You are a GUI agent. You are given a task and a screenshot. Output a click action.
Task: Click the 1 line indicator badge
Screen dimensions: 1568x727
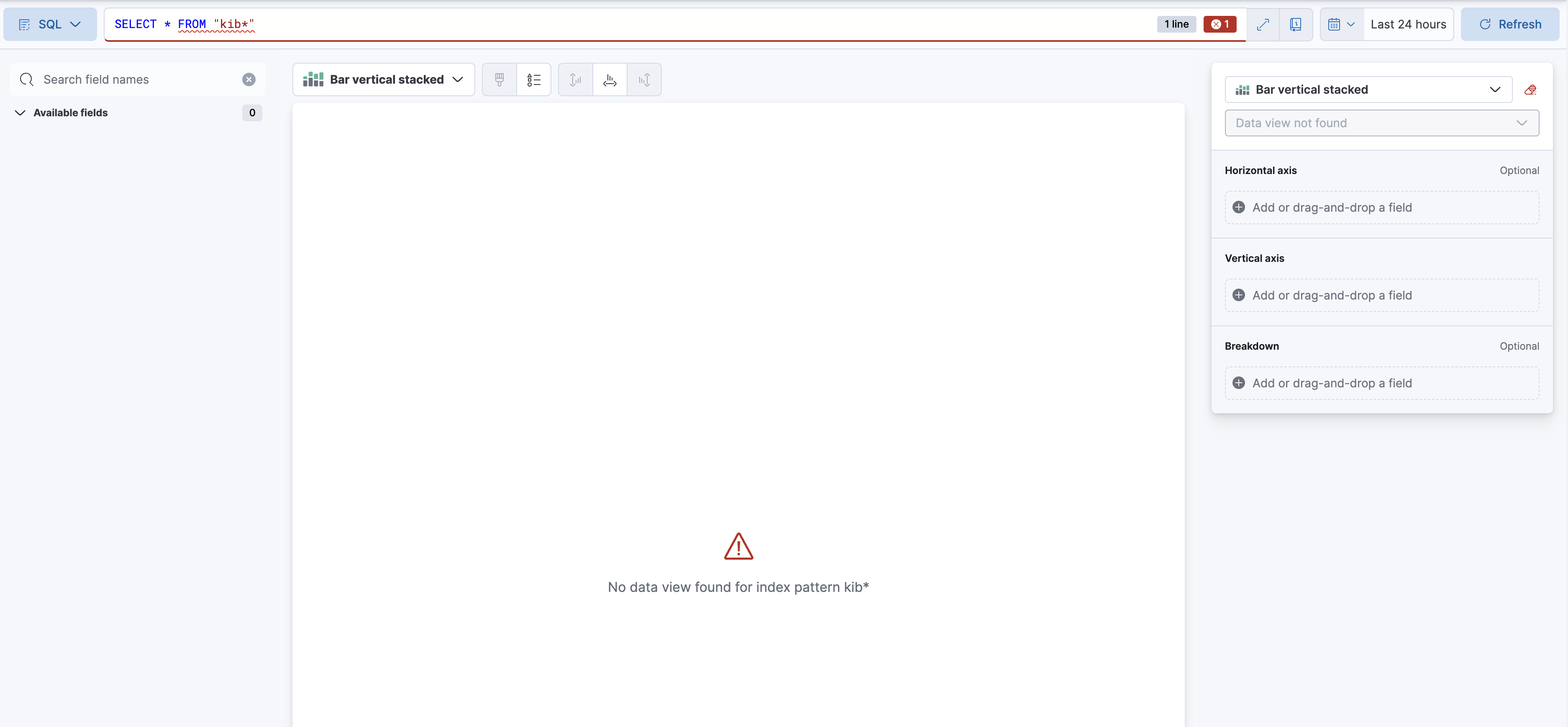1176,24
